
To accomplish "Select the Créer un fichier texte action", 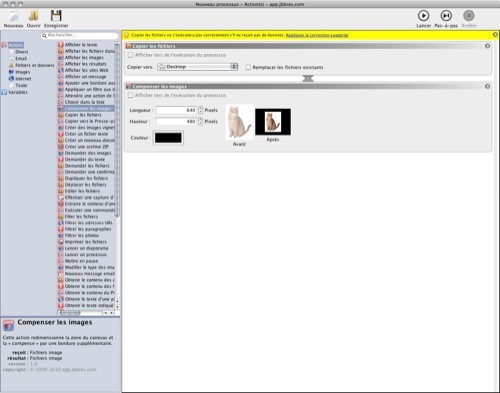I will click(86, 134).
